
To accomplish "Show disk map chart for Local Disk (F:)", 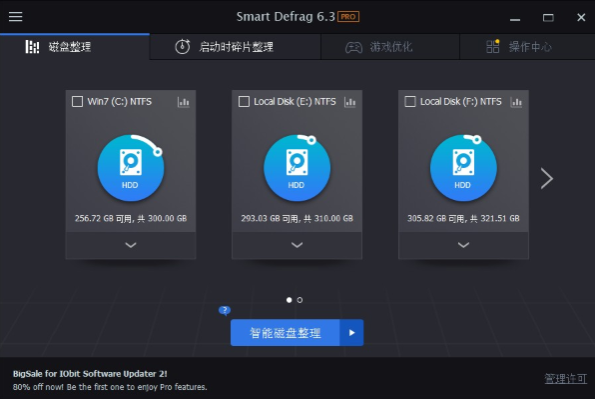I will pyautogui.click(x=516, y=102).
